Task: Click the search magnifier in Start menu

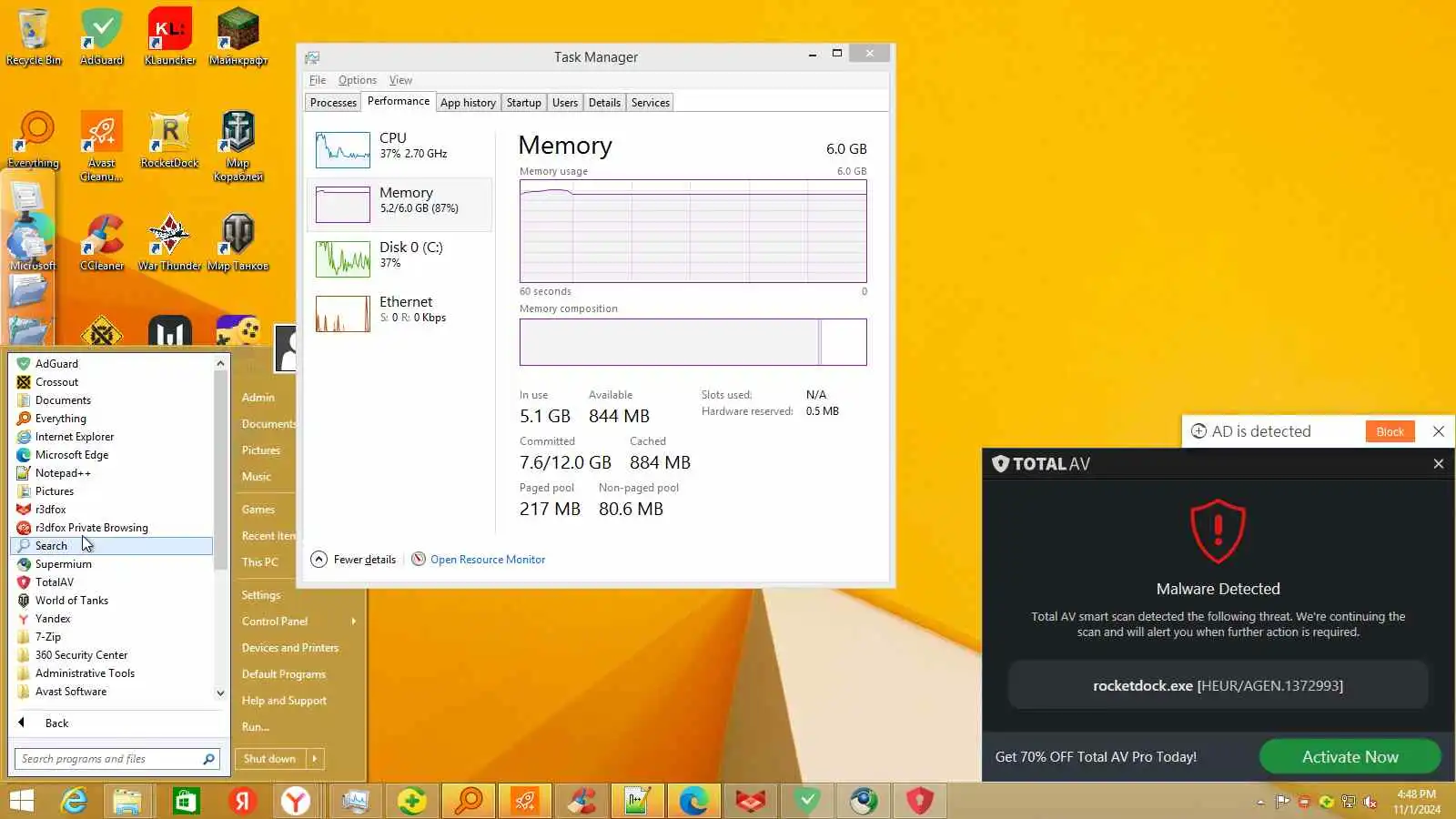Action: coord(208,759)
